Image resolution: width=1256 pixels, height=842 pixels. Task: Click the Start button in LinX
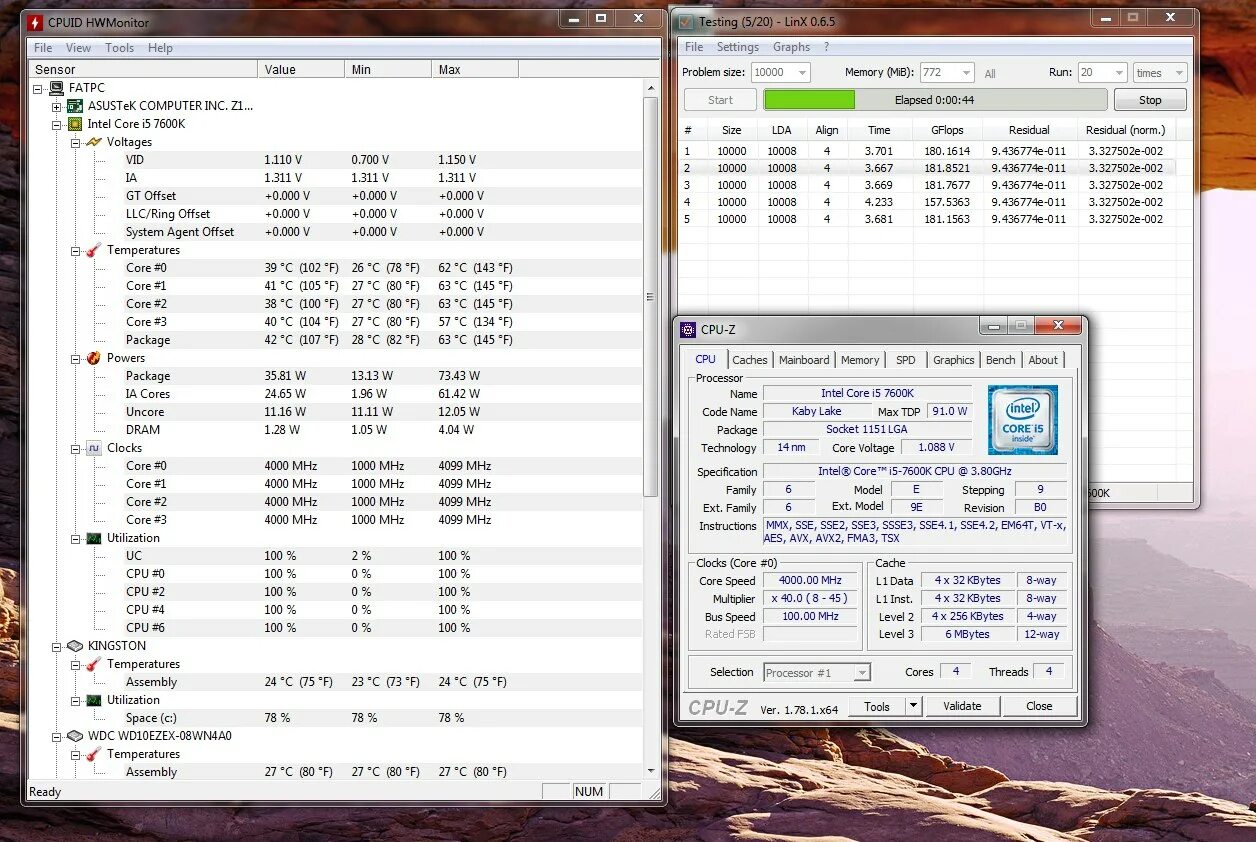(720, 100)
